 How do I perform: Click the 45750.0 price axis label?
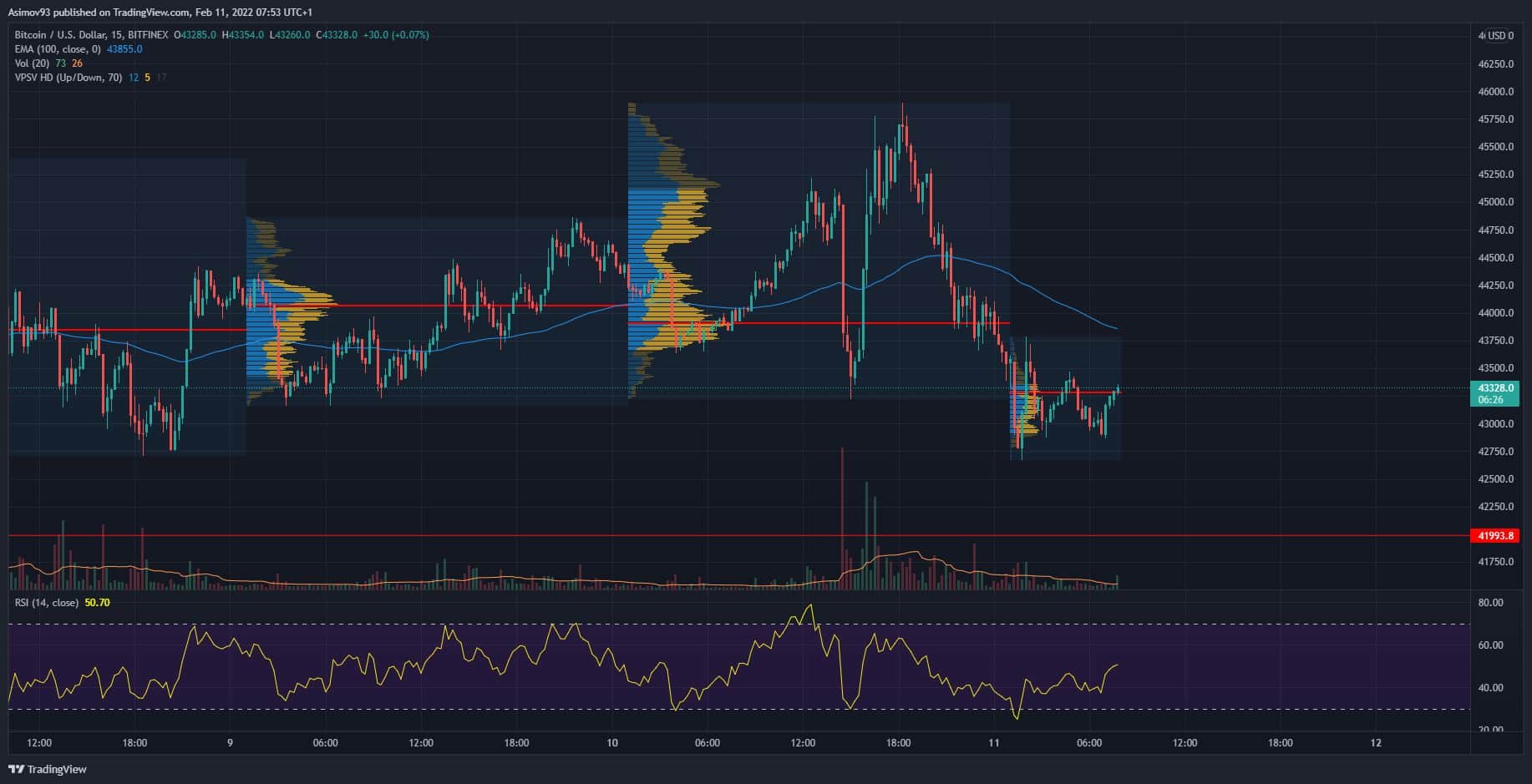tap(1495, 119)
